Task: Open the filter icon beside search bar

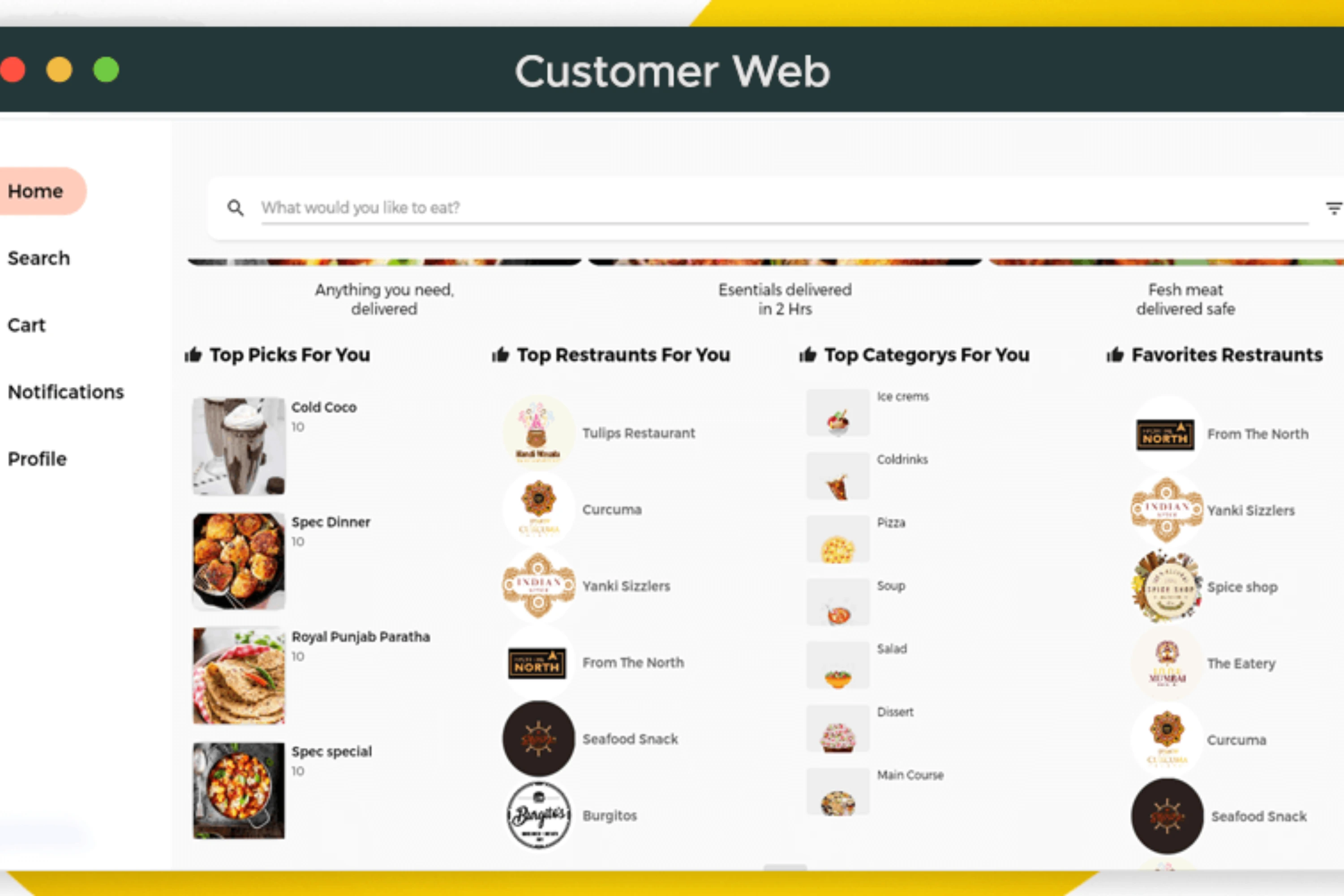Action: click(x=1334, y=209)
